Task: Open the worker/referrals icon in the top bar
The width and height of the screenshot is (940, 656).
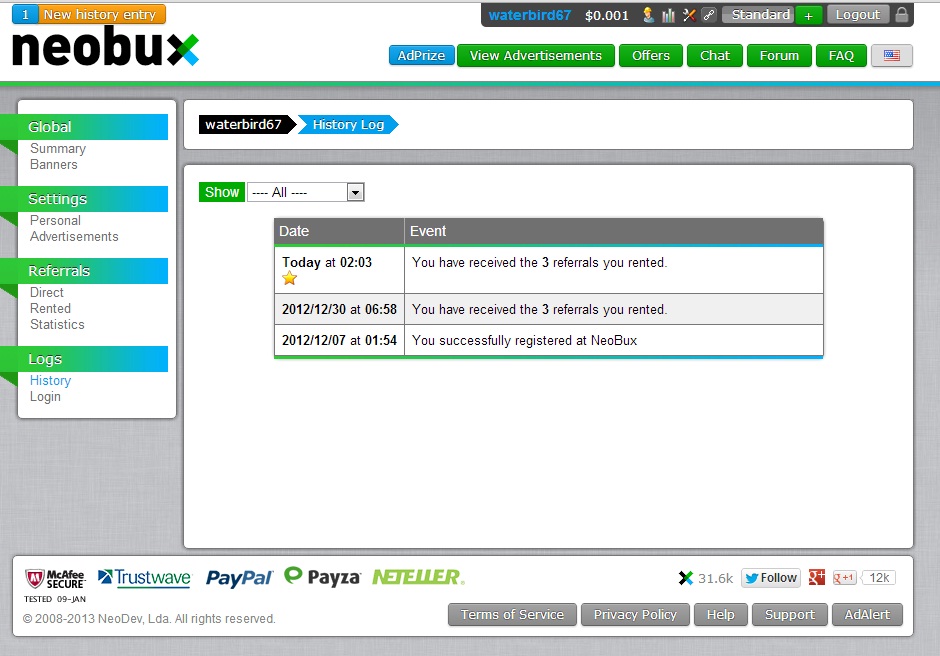Action: pyautogui.click(x=648, y=15)
